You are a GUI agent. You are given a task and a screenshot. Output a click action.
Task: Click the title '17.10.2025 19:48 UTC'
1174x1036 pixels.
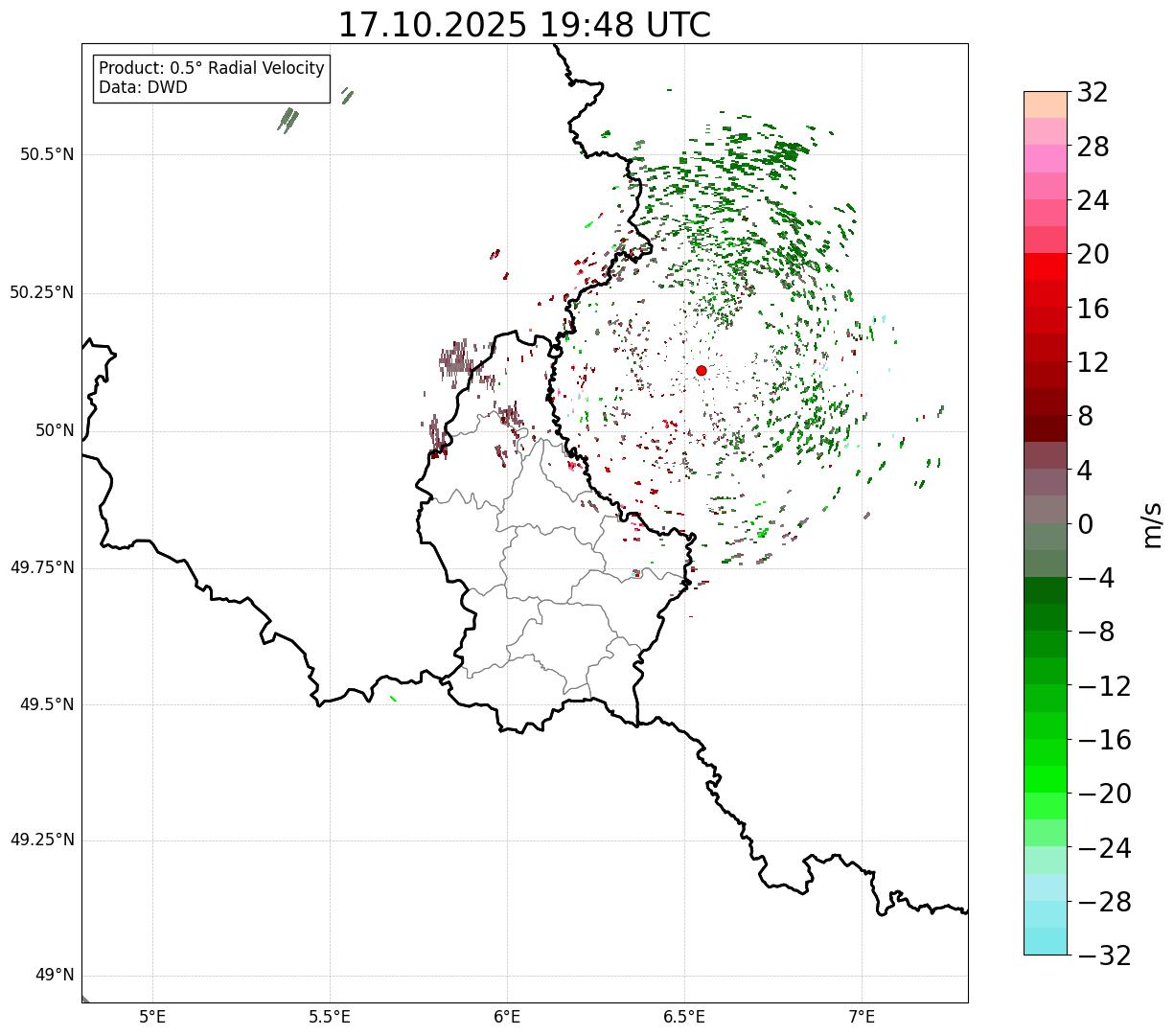tap(524, 25)
